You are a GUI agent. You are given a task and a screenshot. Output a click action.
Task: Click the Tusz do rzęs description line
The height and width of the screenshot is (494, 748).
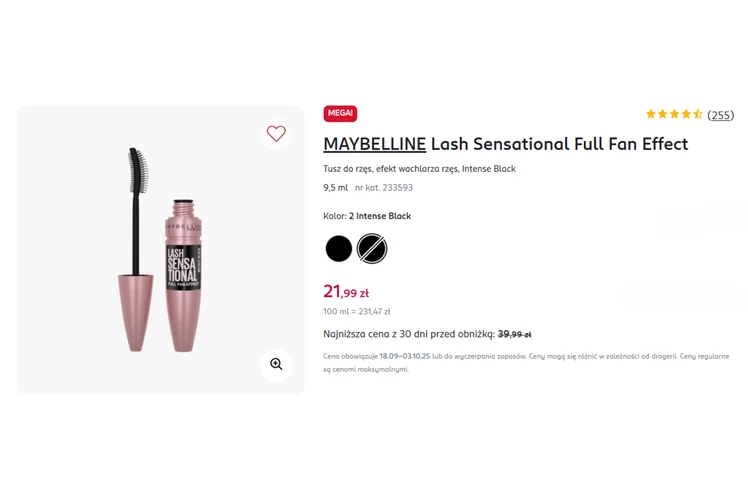click(419, 169)
